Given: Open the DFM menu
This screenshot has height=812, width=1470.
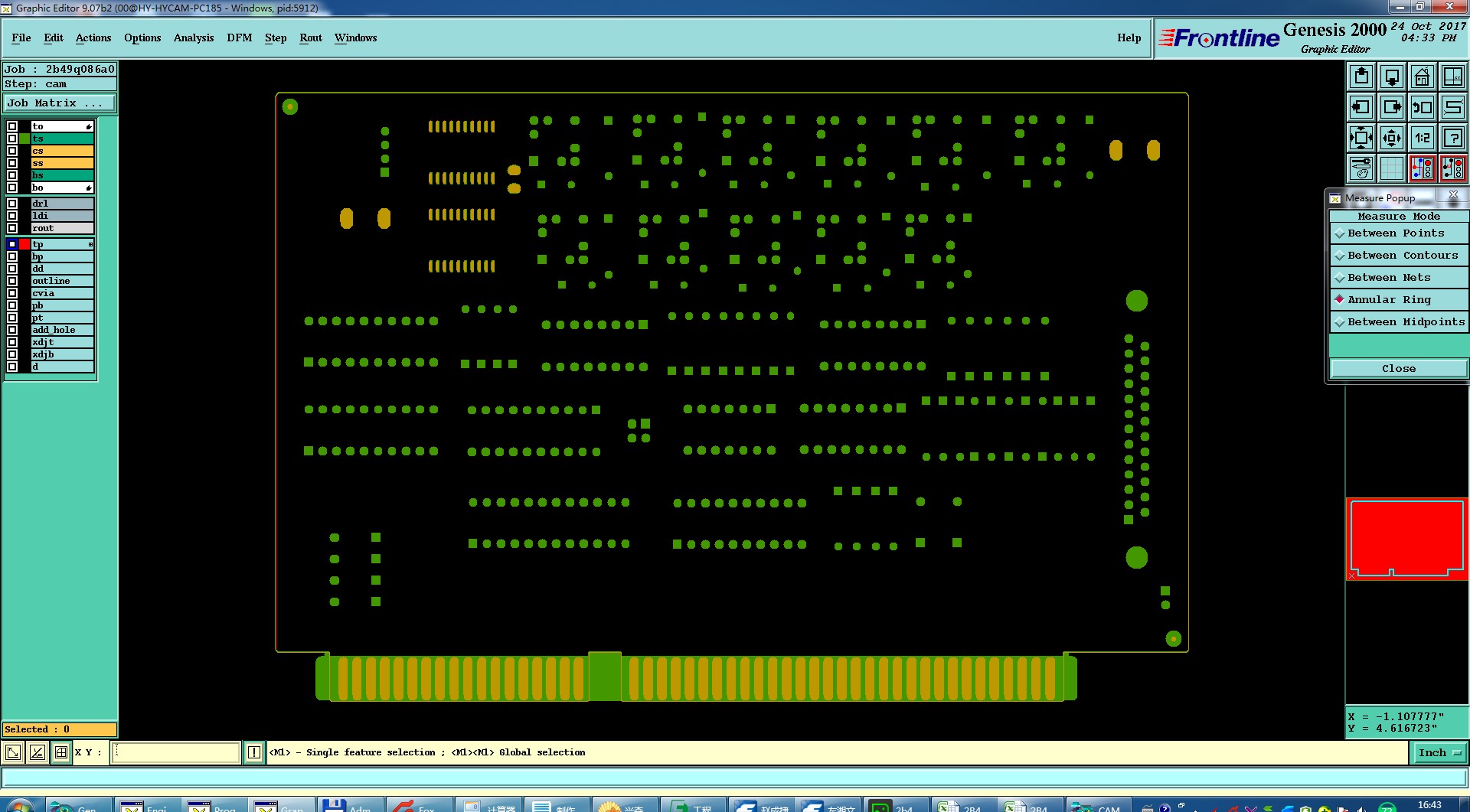Looking at the screenshot, I should [240, 38].
